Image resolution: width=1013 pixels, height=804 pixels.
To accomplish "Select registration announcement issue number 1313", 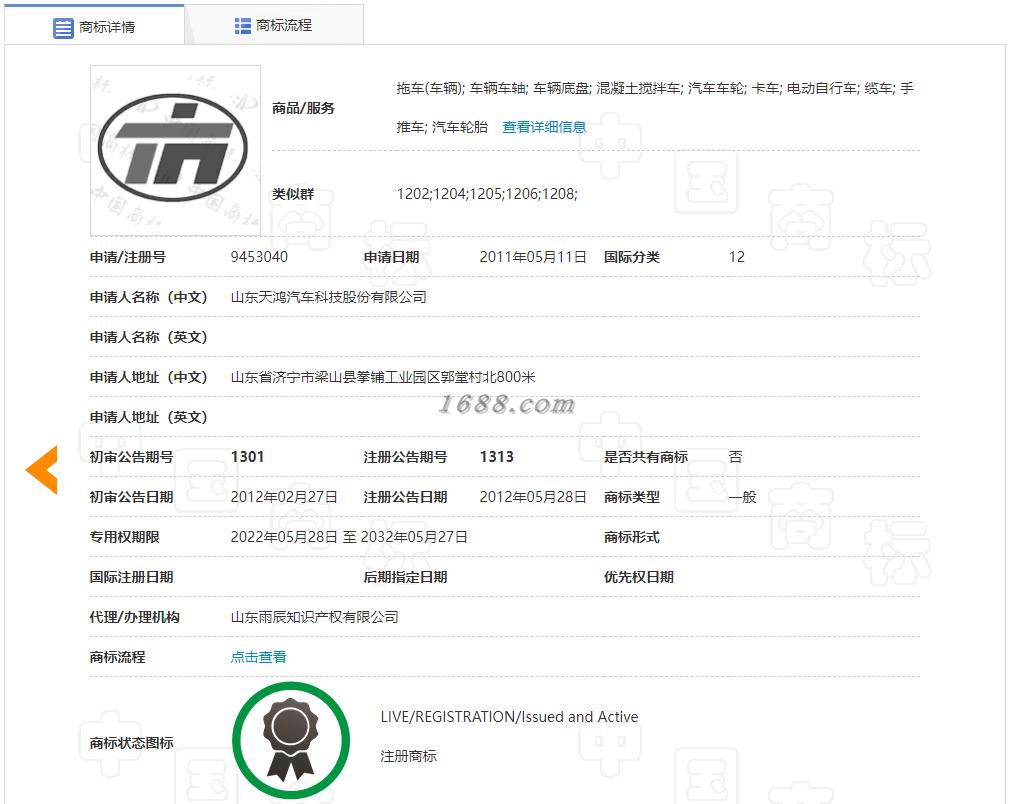I will (x=497, y=457).
